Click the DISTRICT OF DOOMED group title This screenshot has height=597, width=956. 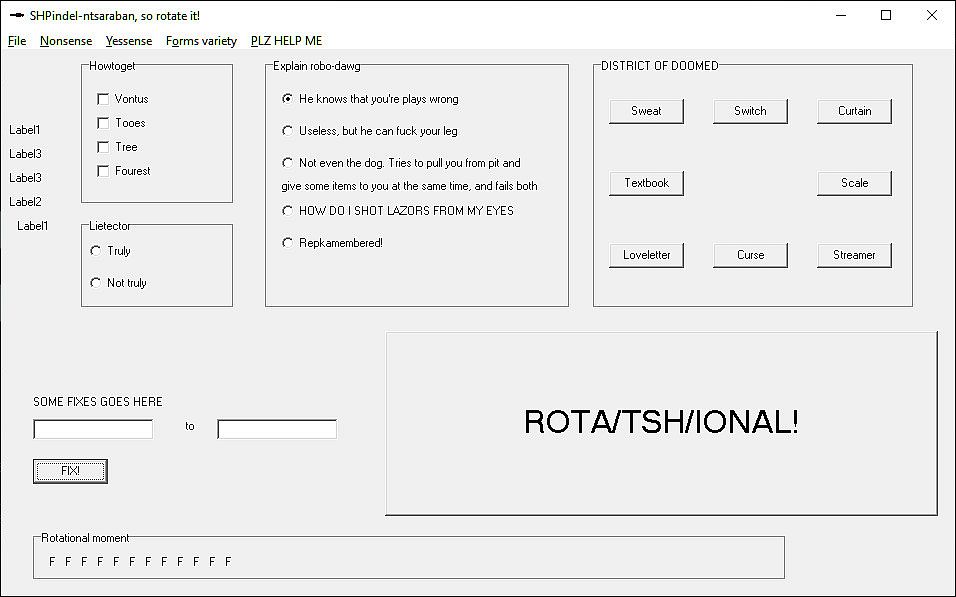[x=660, y=66]
